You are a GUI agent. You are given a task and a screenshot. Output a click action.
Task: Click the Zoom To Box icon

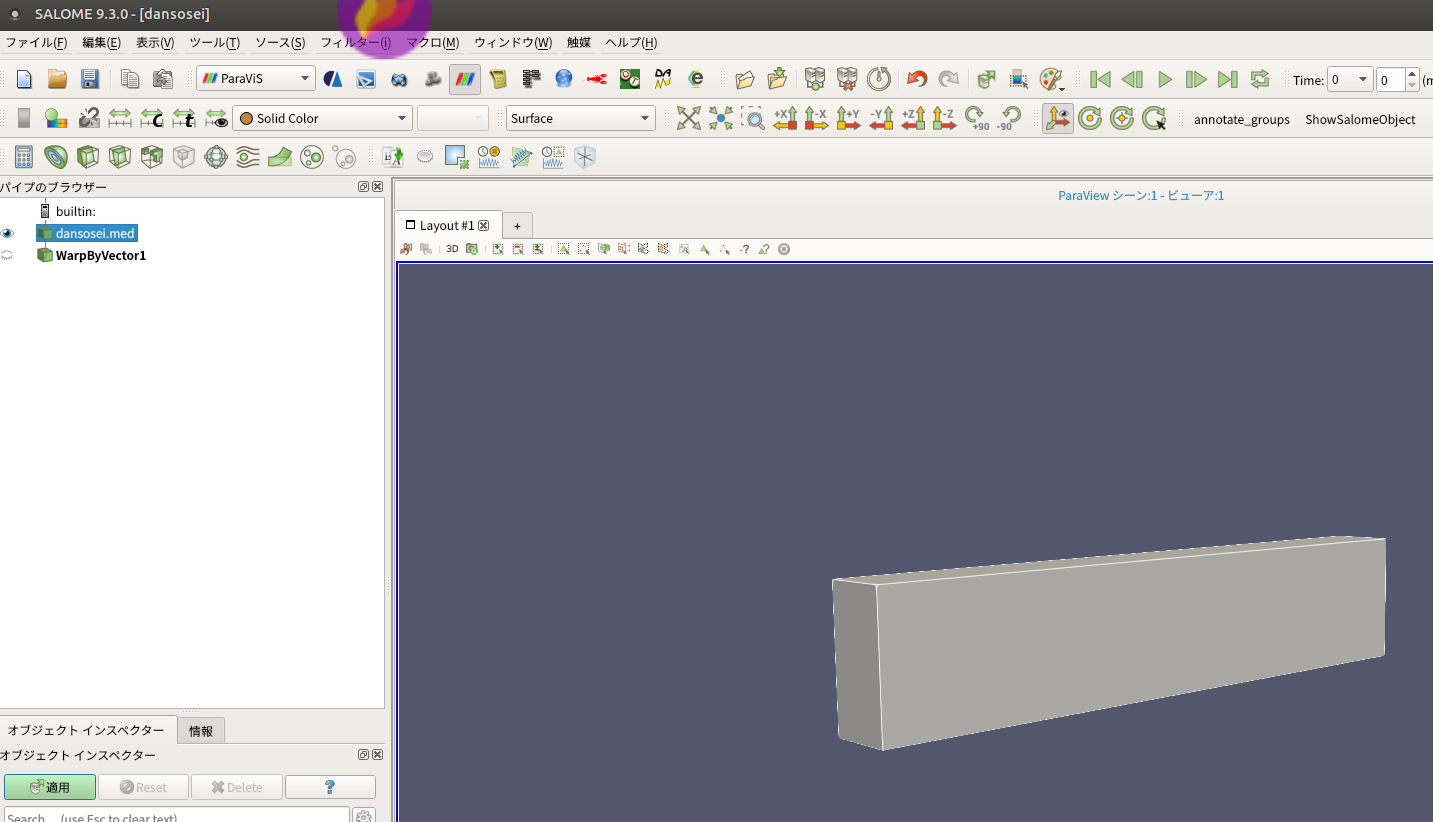coord(753,118)
